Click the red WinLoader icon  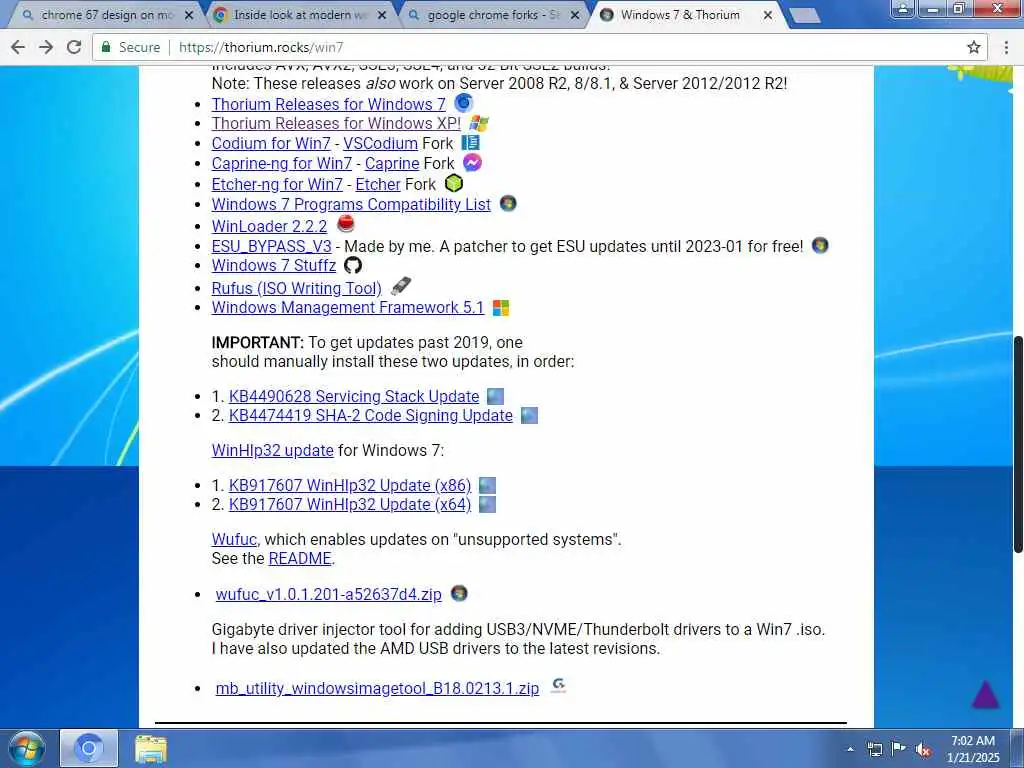(x=345, y=225)
